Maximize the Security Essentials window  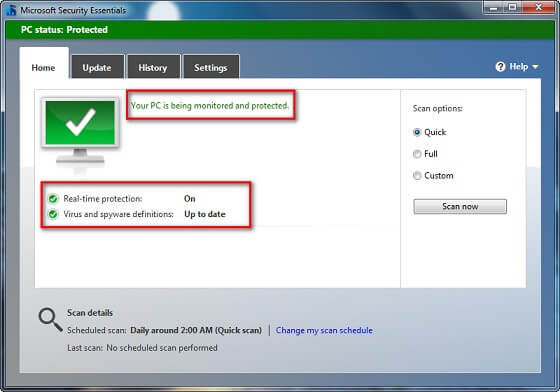coord(513,7)
